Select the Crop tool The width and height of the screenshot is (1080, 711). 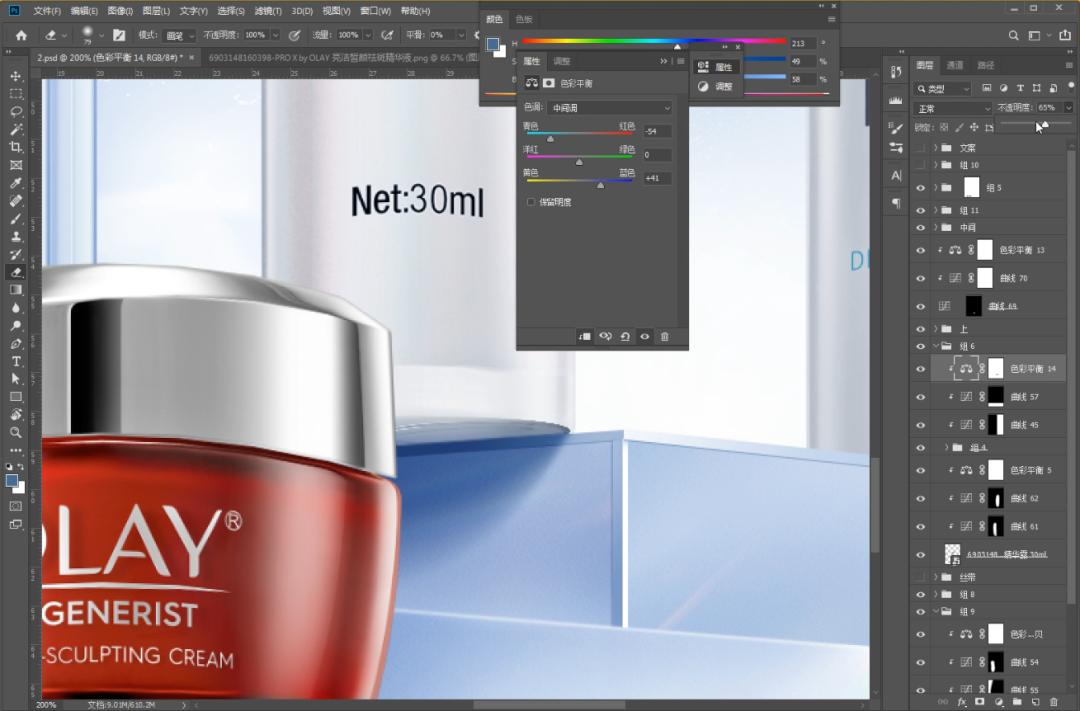coord(16,147)
